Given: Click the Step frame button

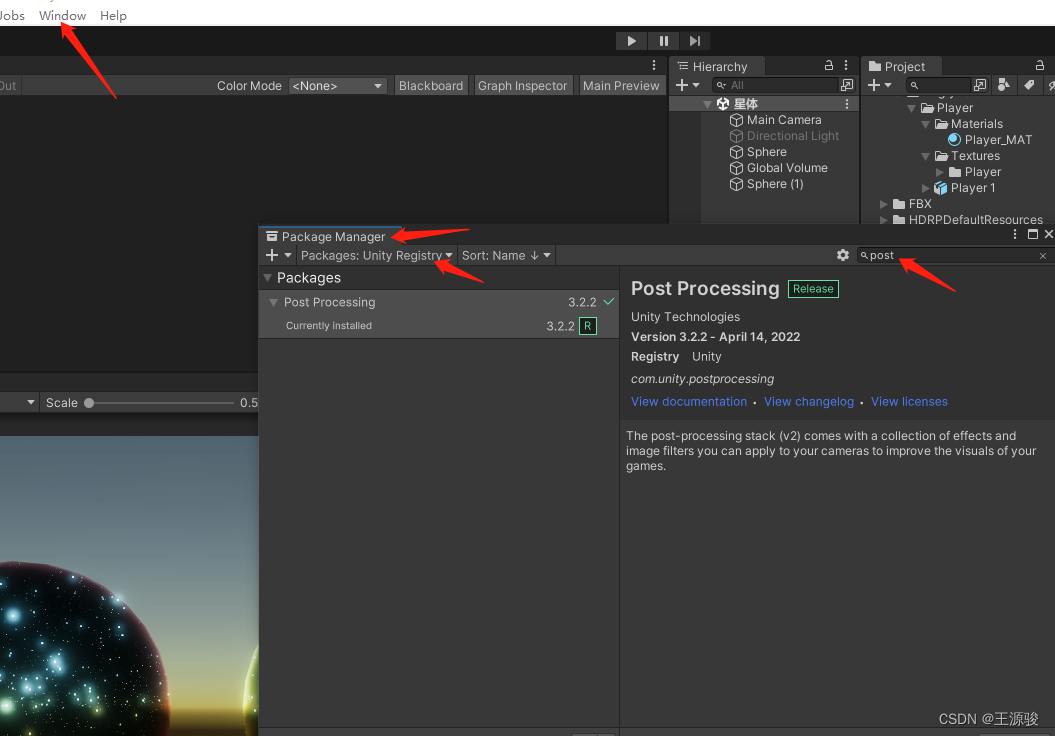Looking at the screenshot, I should [695, 41].
